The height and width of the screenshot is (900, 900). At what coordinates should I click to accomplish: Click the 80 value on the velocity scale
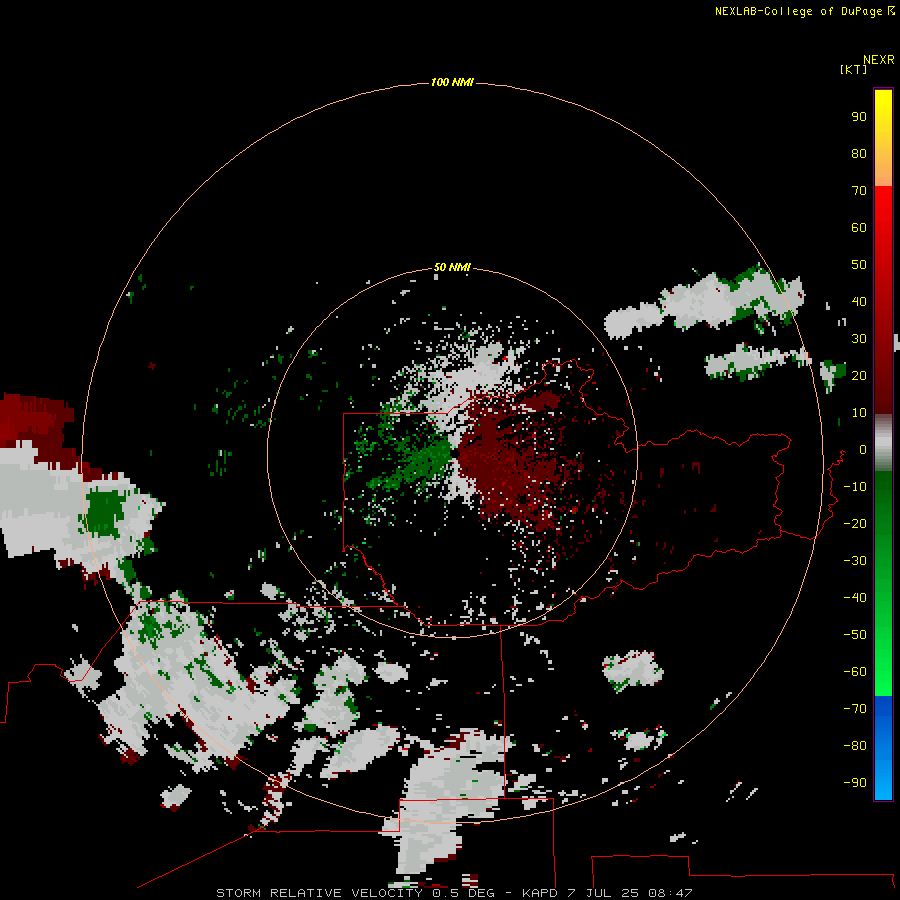(859, 153)
